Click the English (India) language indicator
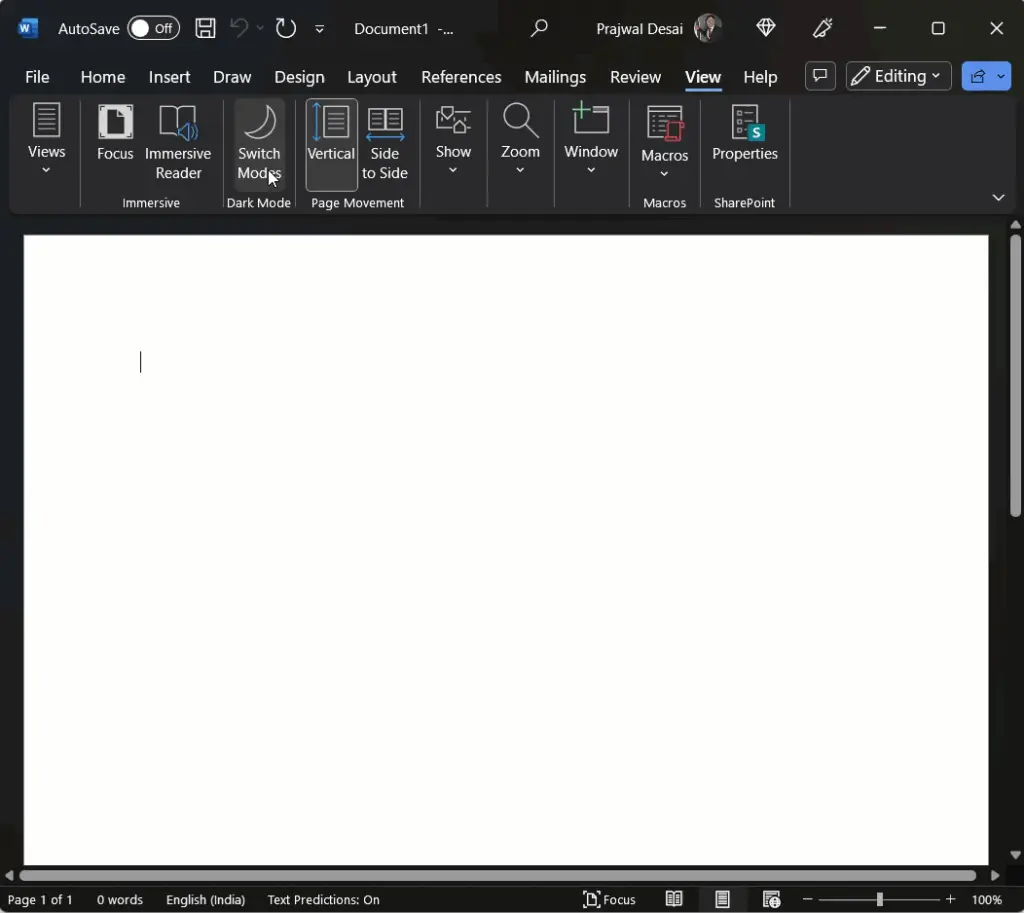 pos(205,899)
